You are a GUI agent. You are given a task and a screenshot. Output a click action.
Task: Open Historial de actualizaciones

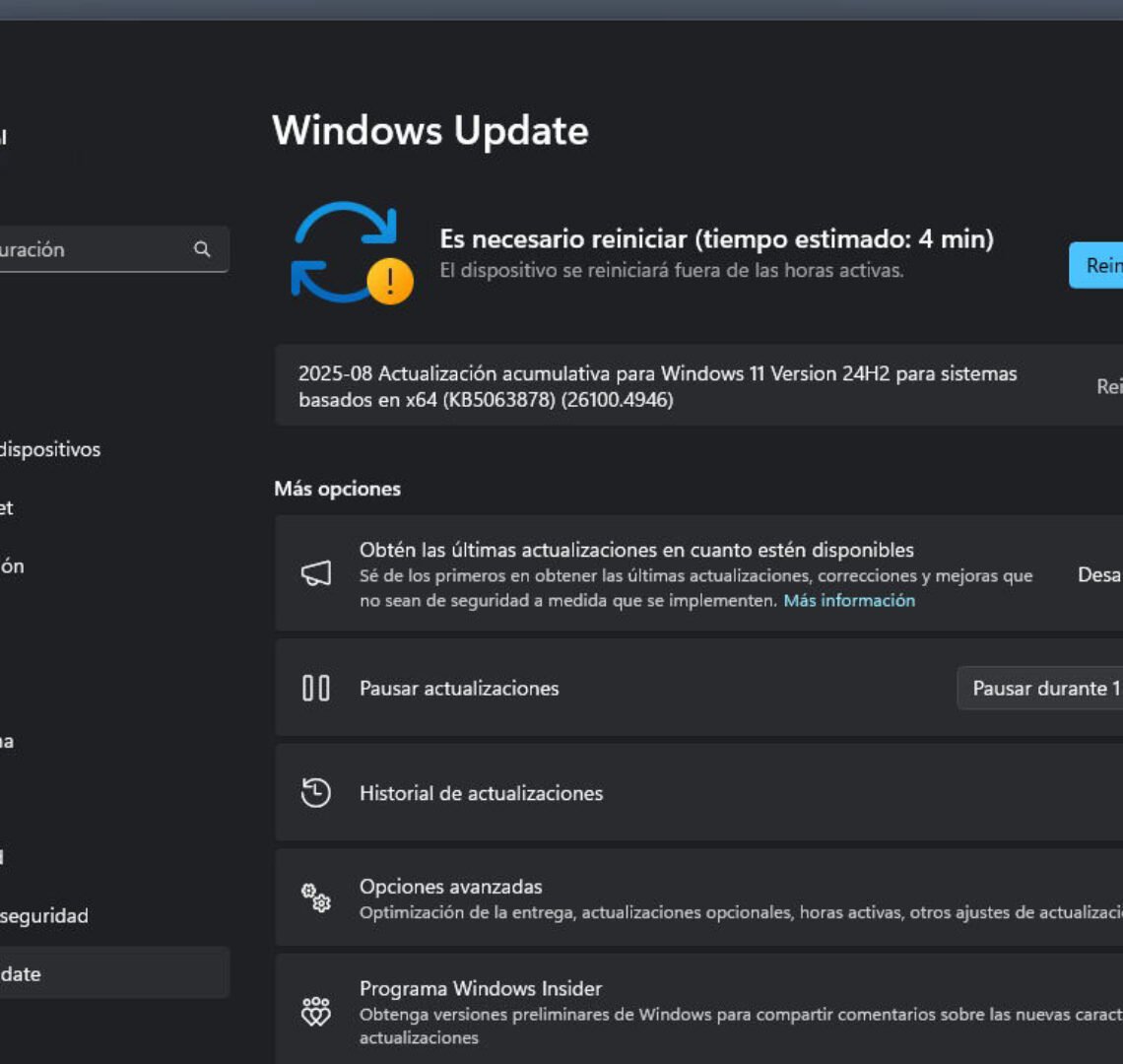(699, 793)
